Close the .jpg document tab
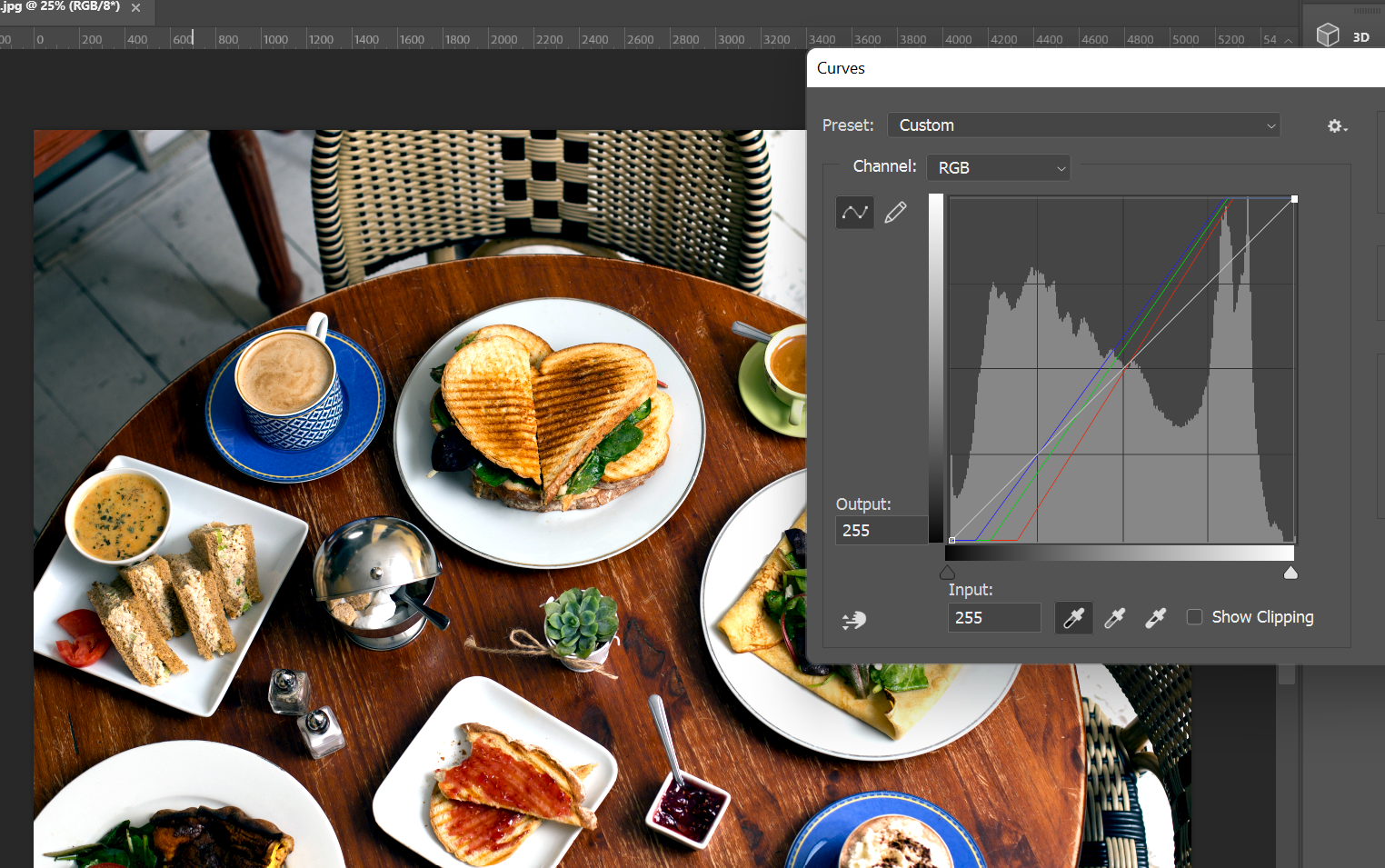This screenshot has width=1385, height=868. coord(135,7)
